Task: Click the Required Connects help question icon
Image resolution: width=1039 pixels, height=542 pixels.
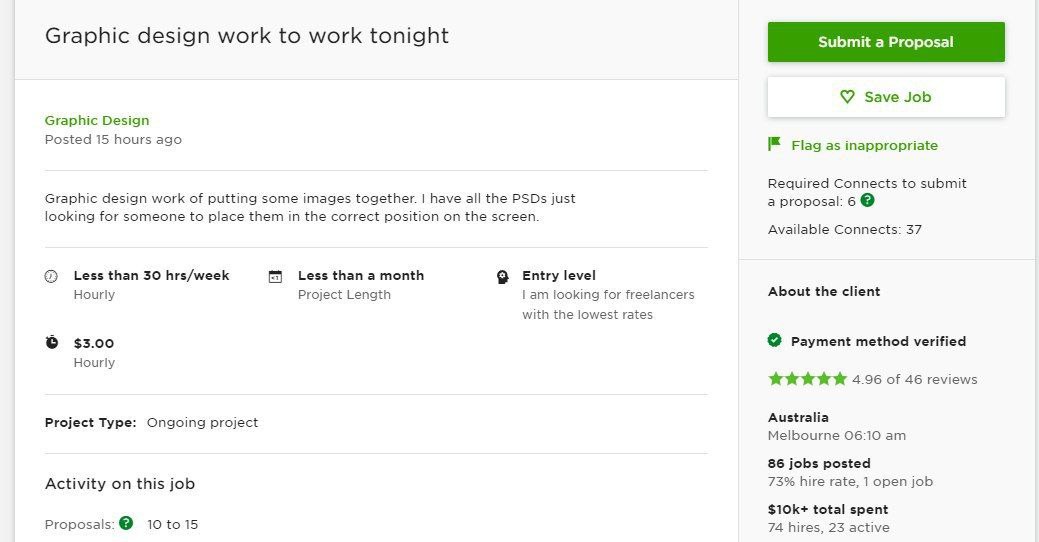Action: click(867, 200)
